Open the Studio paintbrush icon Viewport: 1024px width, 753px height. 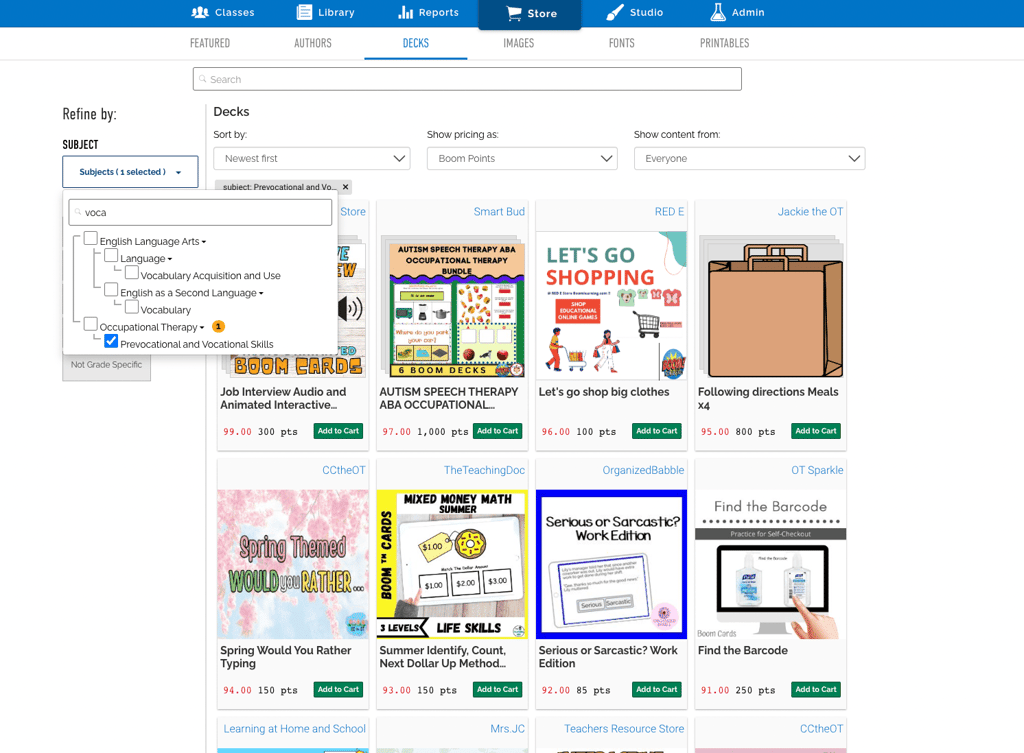point(615,13)
